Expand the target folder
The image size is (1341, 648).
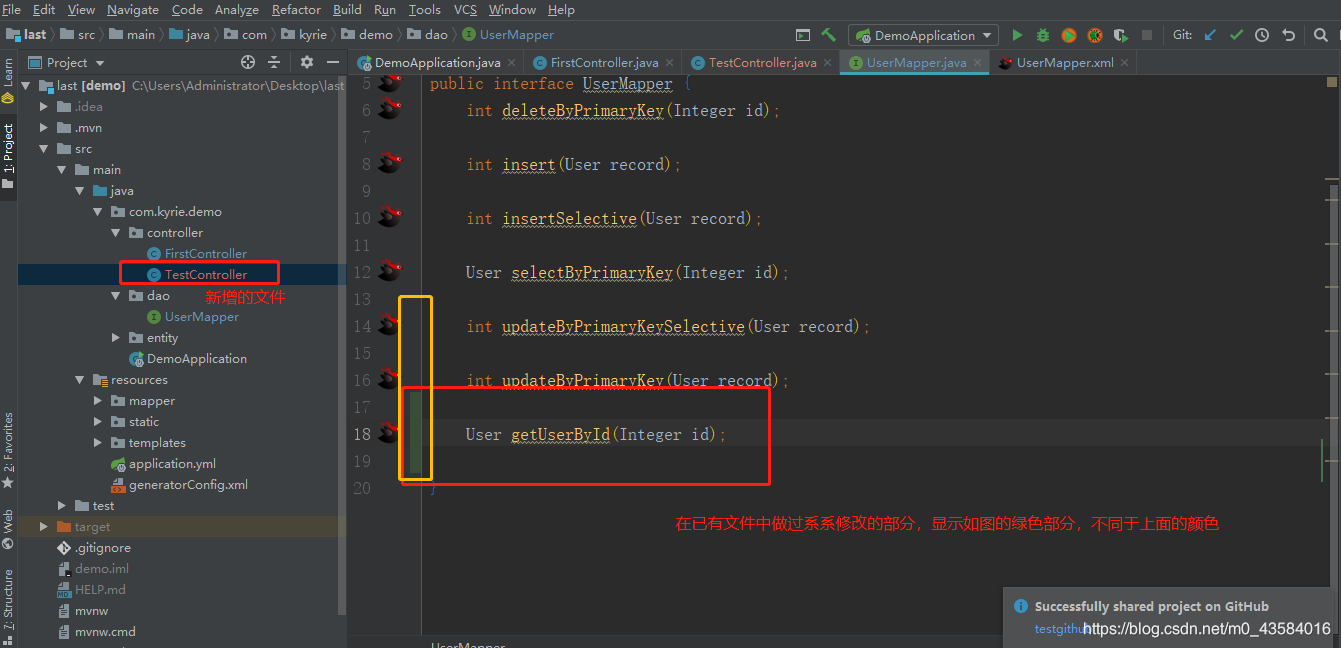coord(43,526)
